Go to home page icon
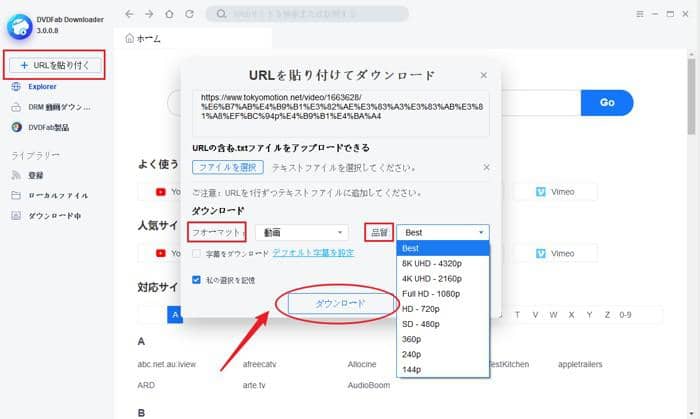 [168, 15]
